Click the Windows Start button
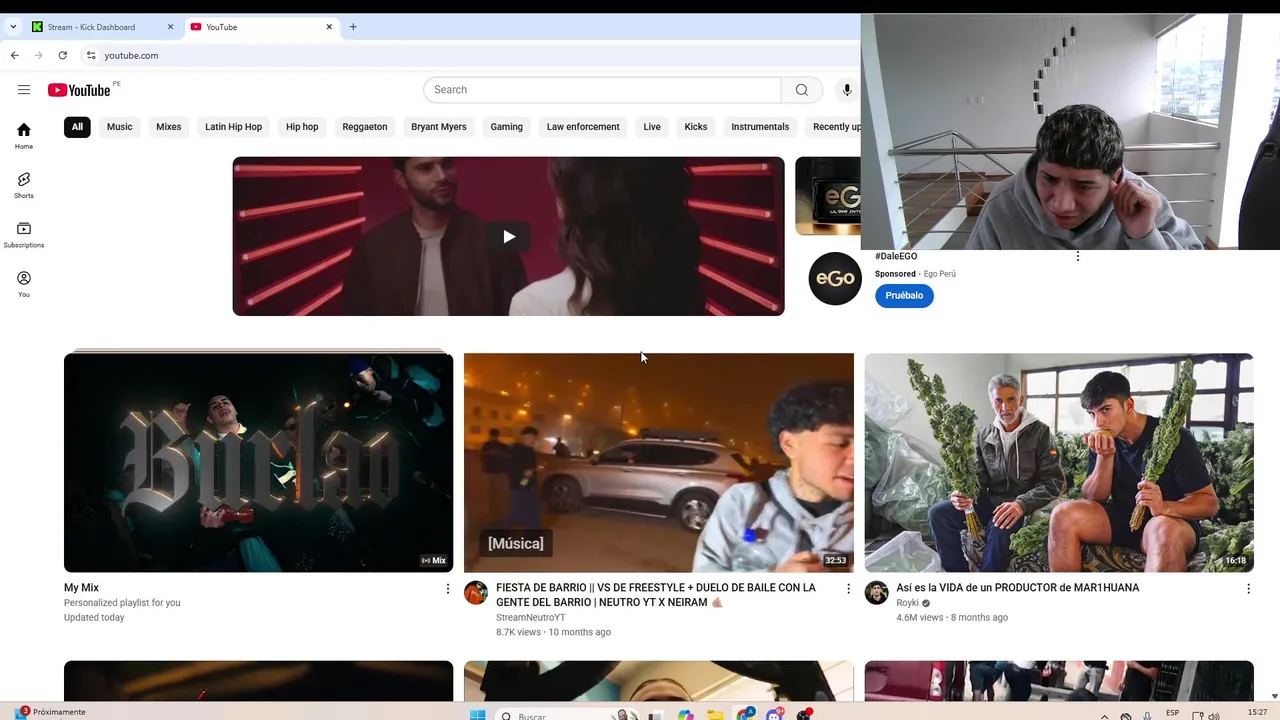 coord(477,714)
